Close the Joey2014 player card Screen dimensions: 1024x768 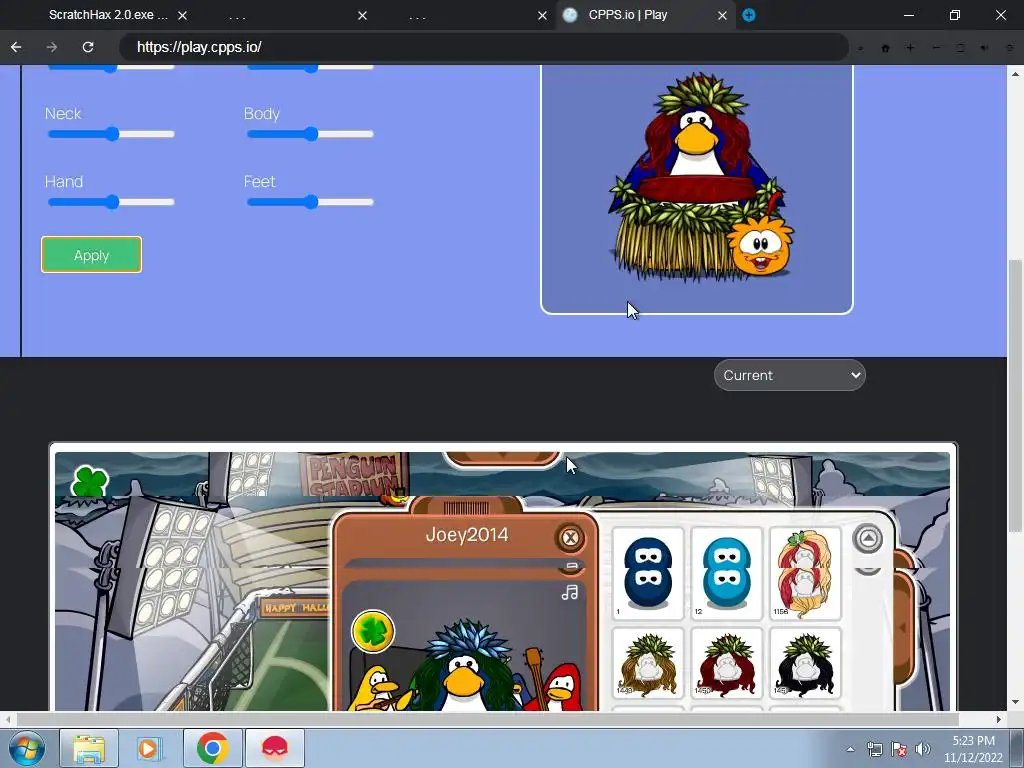pos(570,537)
